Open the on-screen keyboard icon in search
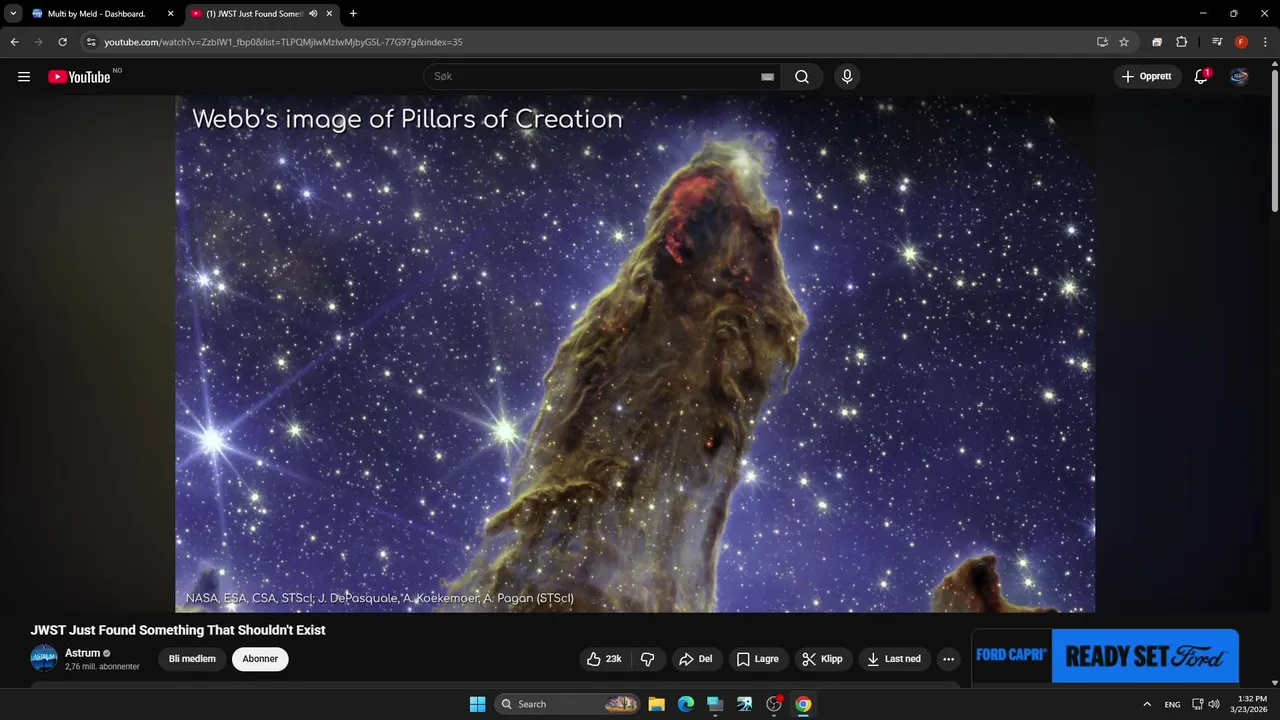The height and width of the screenshot is (720, 1280). click(x=767, y=77)
